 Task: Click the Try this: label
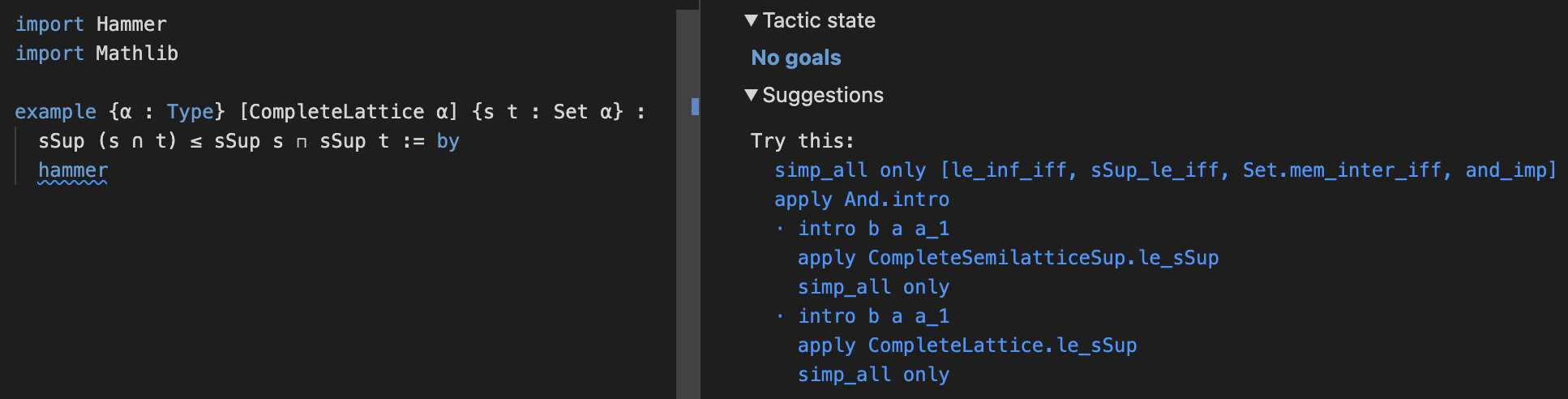(x=802, y=141)
